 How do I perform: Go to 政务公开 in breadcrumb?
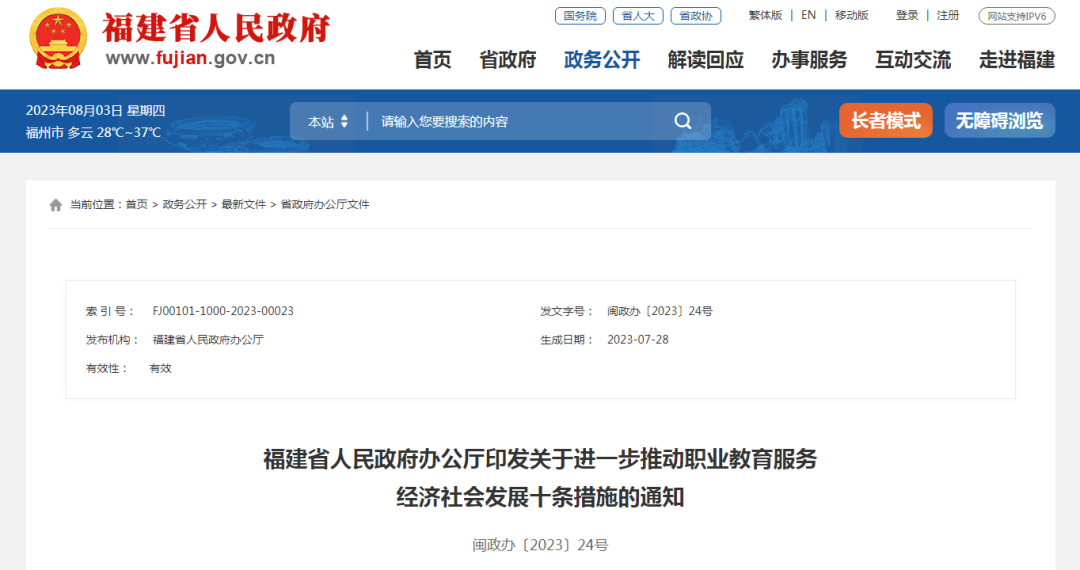tap(185, 204)
